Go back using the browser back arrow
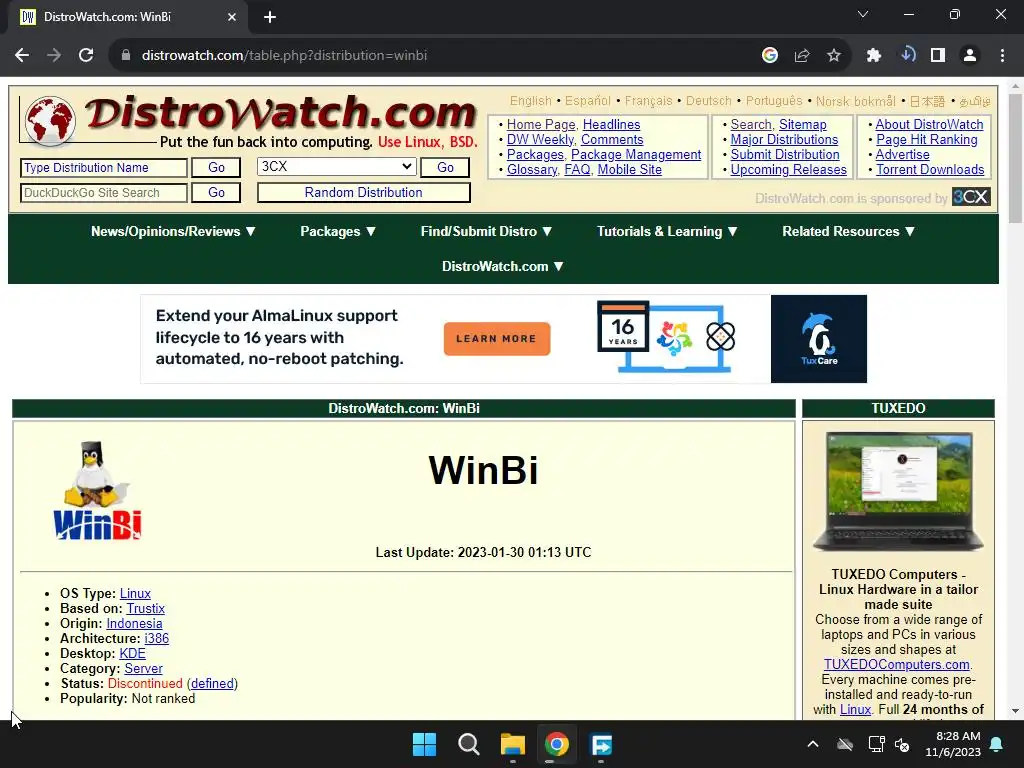This screenshot has height=768, width=1024. pos(22,56)
